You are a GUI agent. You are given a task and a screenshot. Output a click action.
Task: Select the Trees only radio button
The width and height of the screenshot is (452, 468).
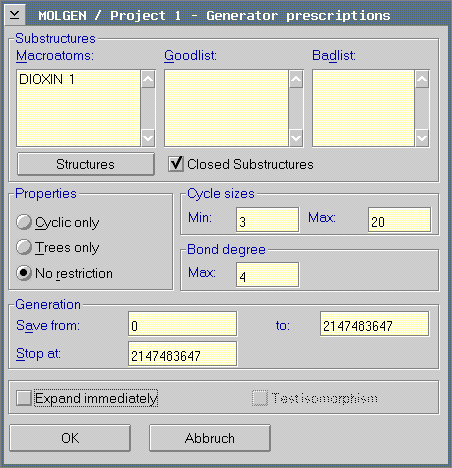coord(24,247)
